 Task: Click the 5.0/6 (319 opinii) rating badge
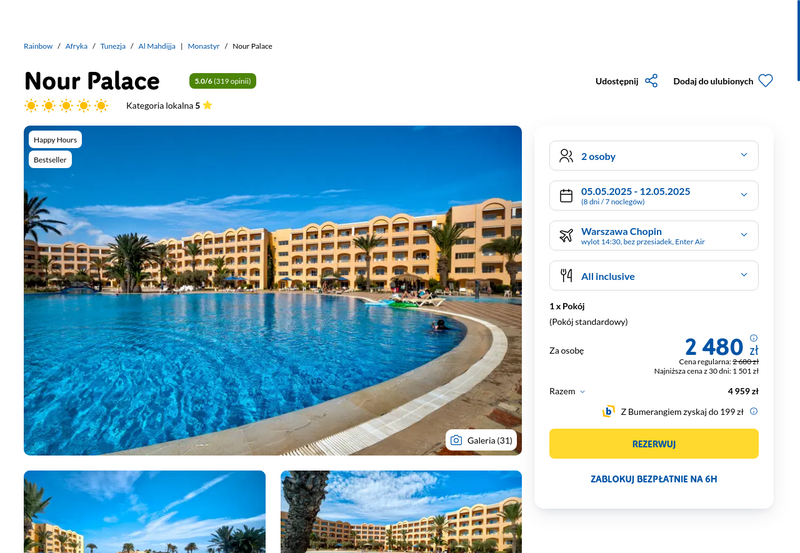pos(222,81)
